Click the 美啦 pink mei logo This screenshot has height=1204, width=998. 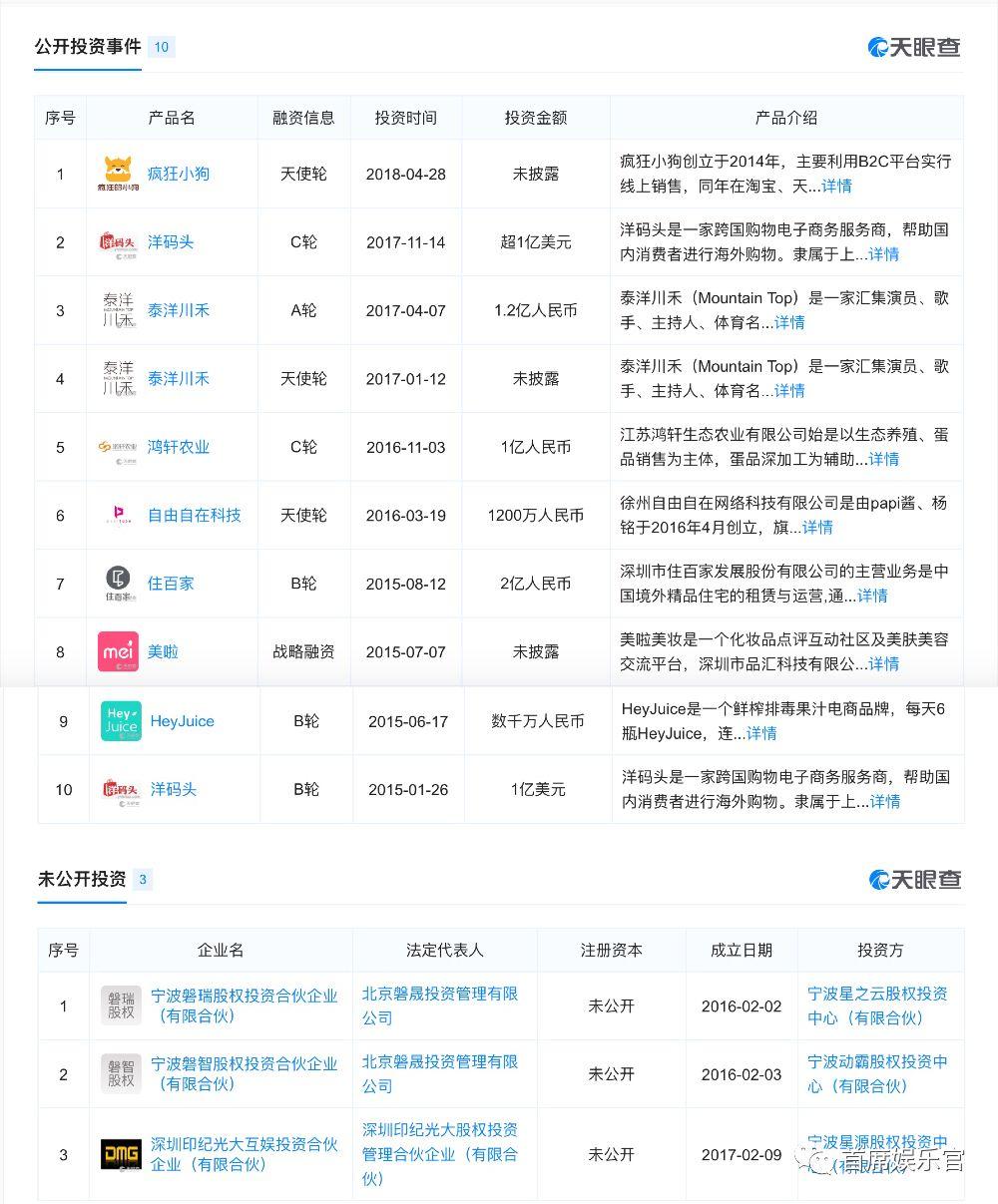pyautogui.click(x=118, y=651)
